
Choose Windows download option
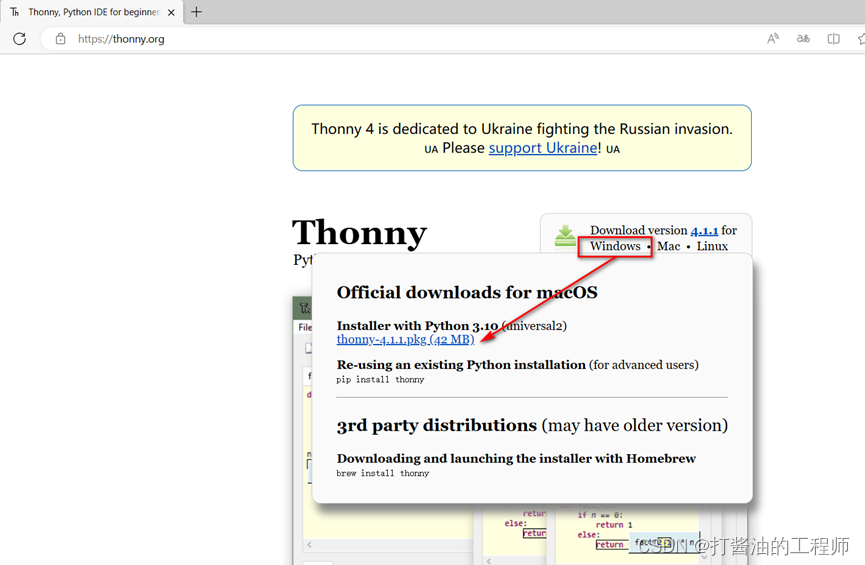click(615, 246)
